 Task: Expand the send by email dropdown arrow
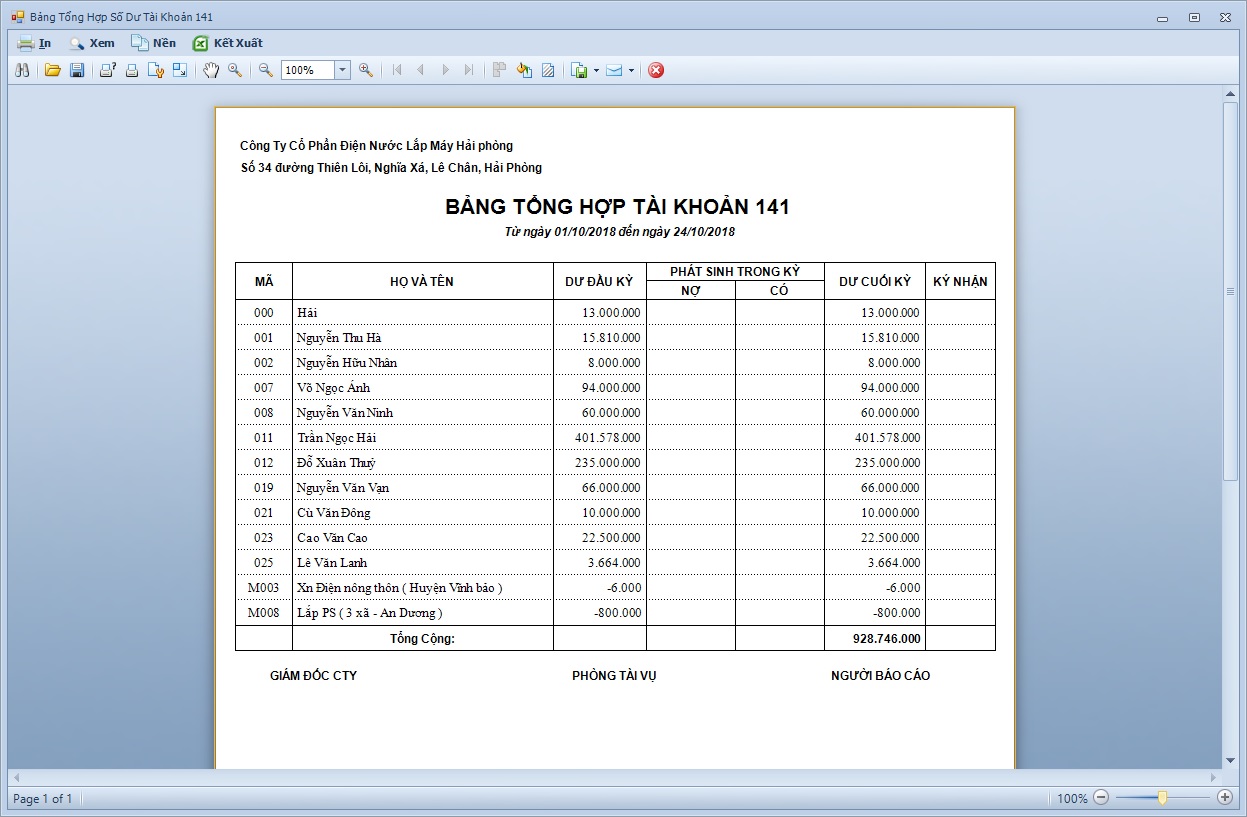pyautogui.click(x=631, y=70)
